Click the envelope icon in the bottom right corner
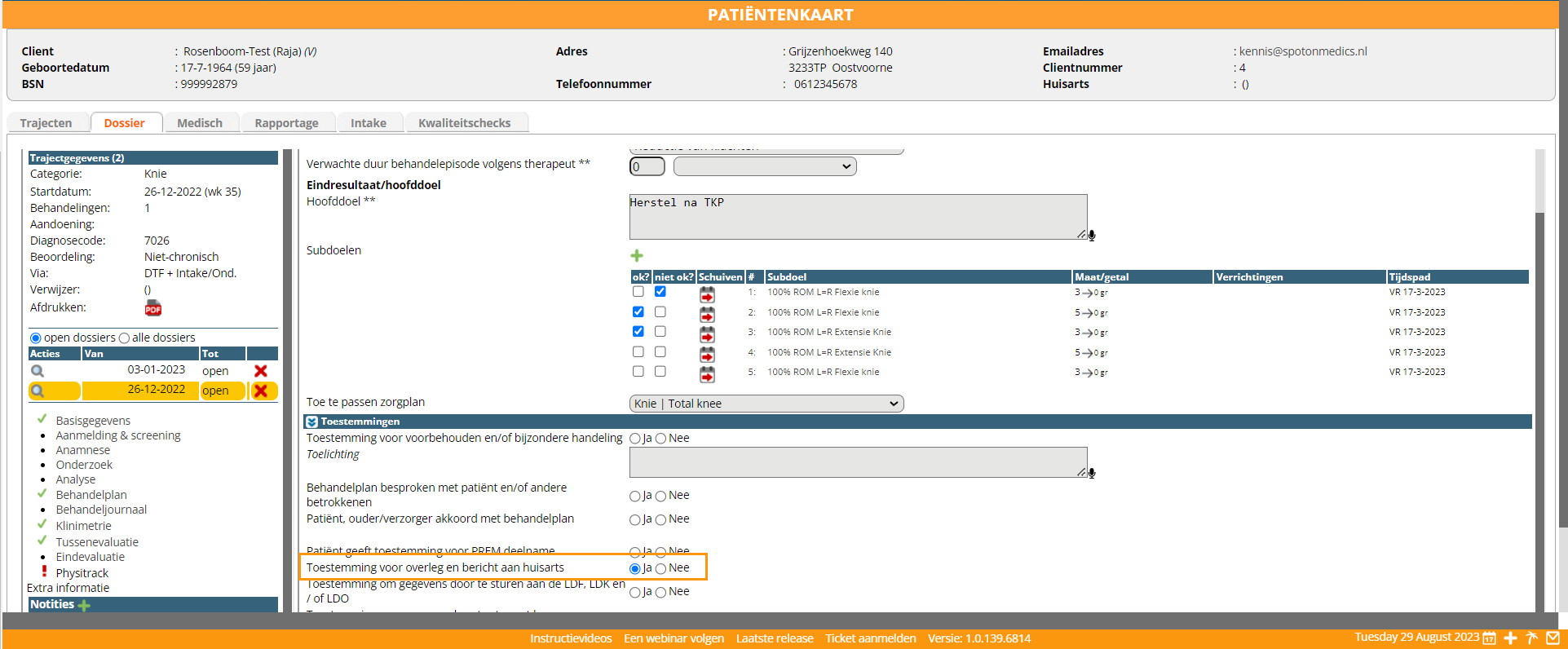This screenshot has height=649, width=1568. click(1553, 638)
